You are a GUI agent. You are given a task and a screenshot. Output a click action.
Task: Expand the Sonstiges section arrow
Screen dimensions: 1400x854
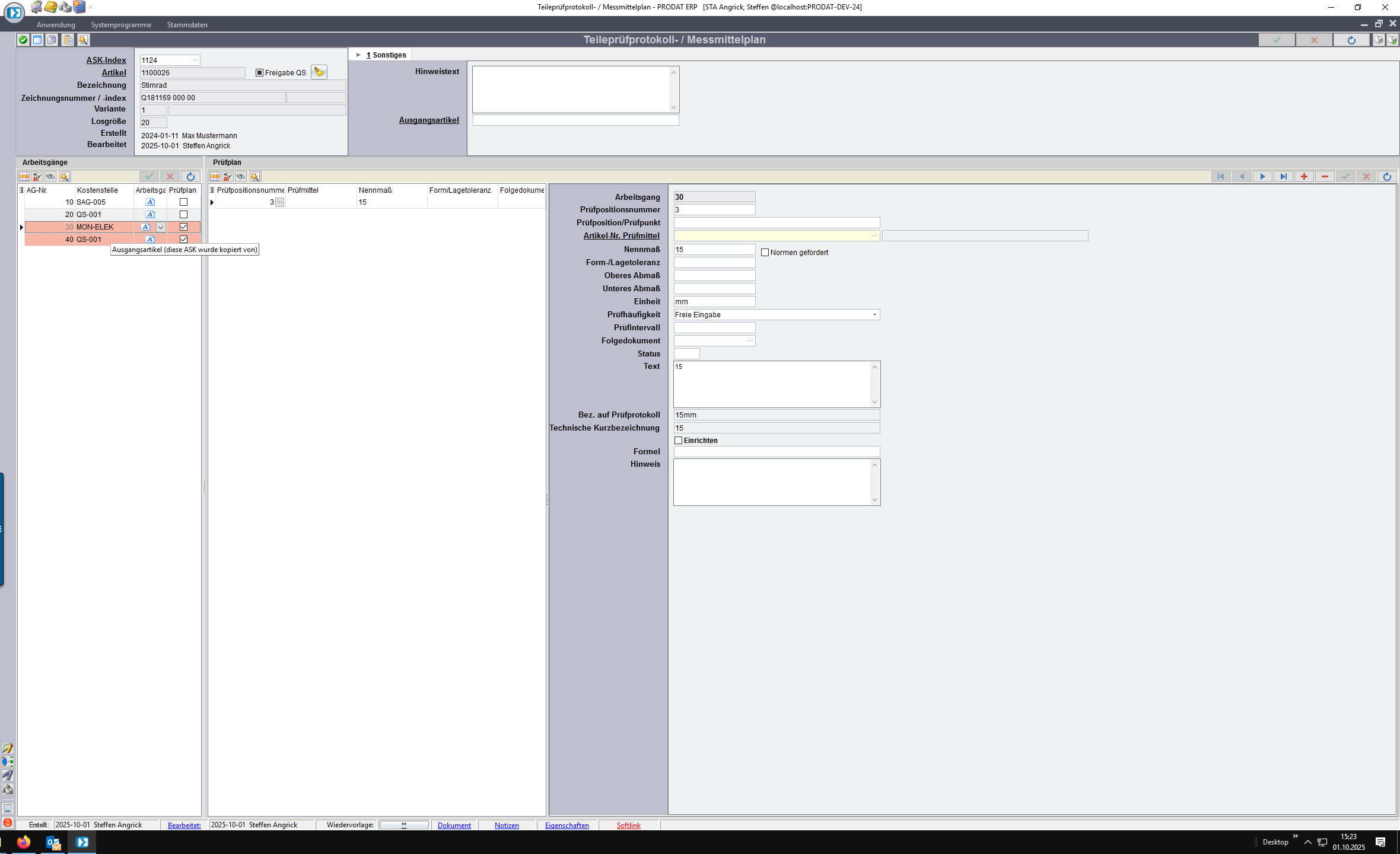coord(358,55)
